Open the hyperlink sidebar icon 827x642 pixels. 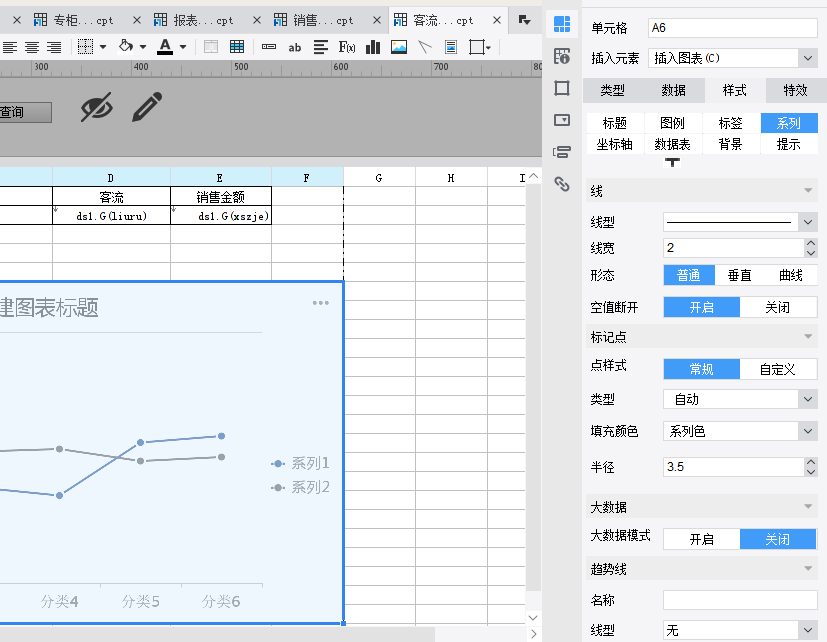tap(562, 184)
